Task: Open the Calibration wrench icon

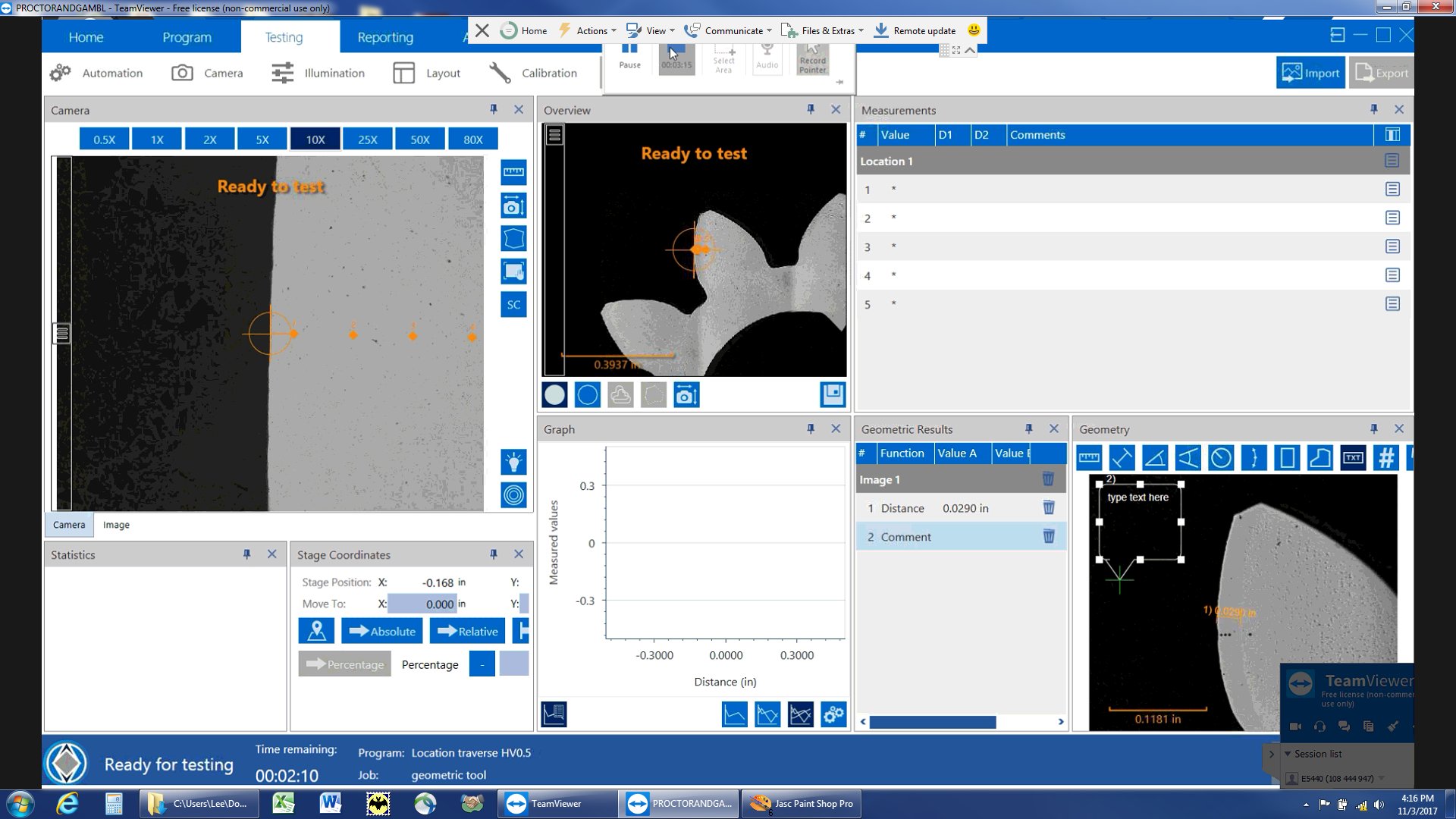Action: (500, 73)
